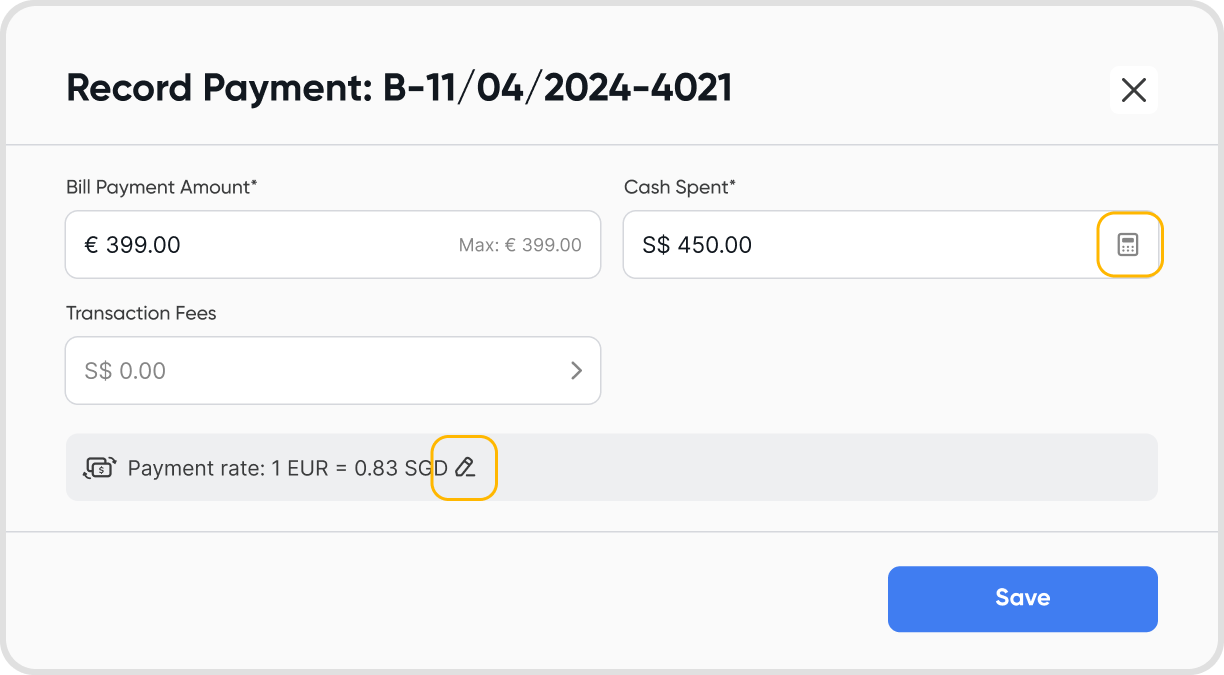Click the Bill Payment Amount label

[x=162, y=187]
